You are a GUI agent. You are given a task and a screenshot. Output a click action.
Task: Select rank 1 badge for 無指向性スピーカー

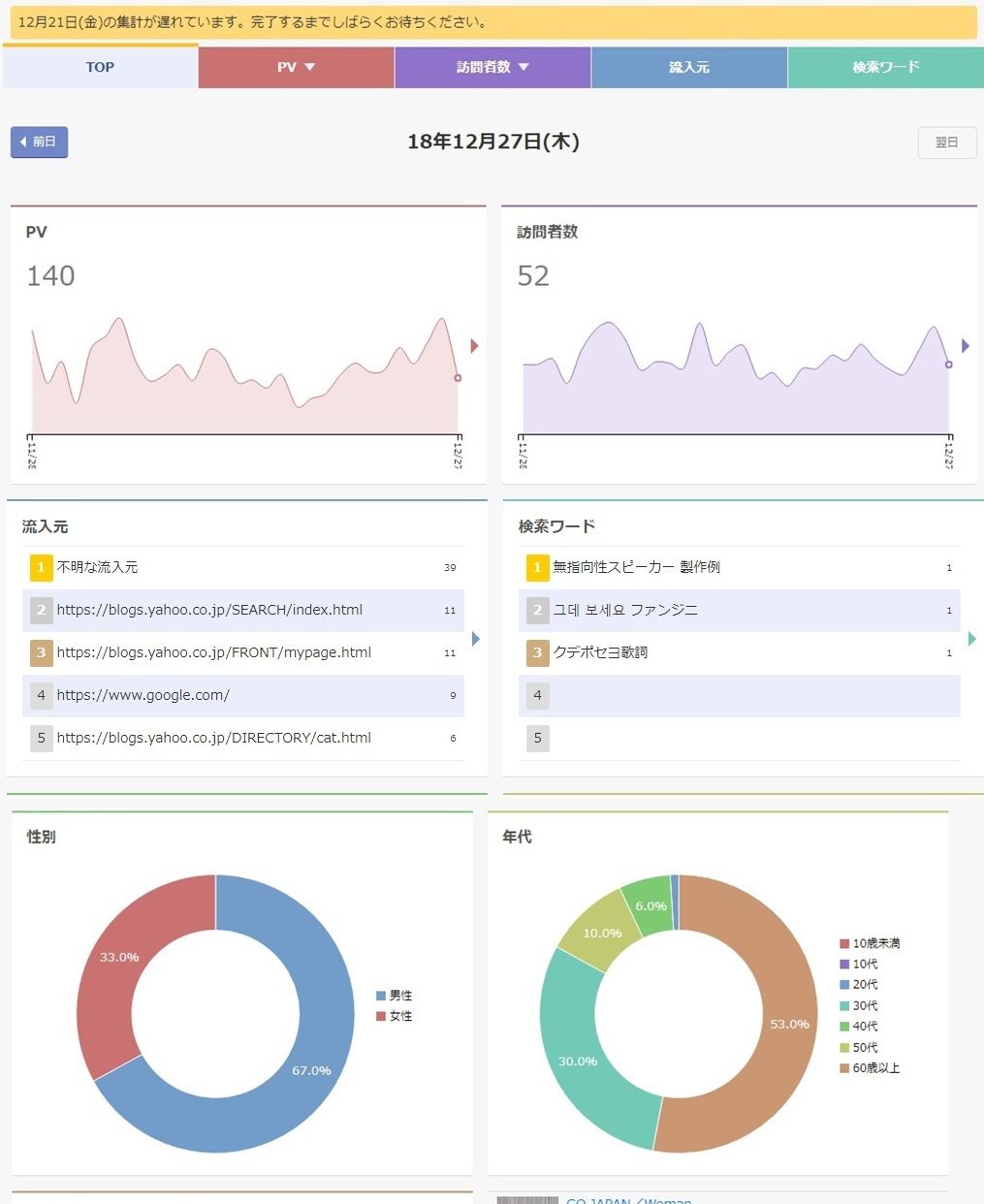[537, 567]
